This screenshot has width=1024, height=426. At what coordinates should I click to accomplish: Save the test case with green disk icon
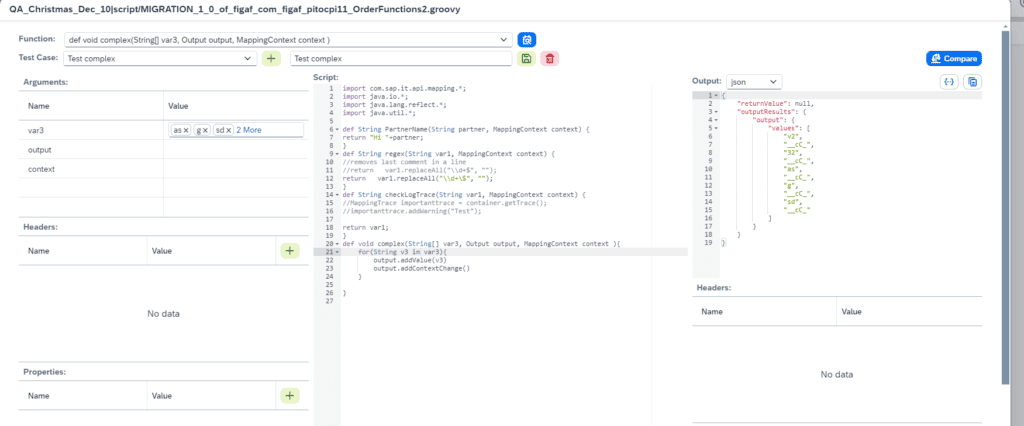(x=526, y=59)
